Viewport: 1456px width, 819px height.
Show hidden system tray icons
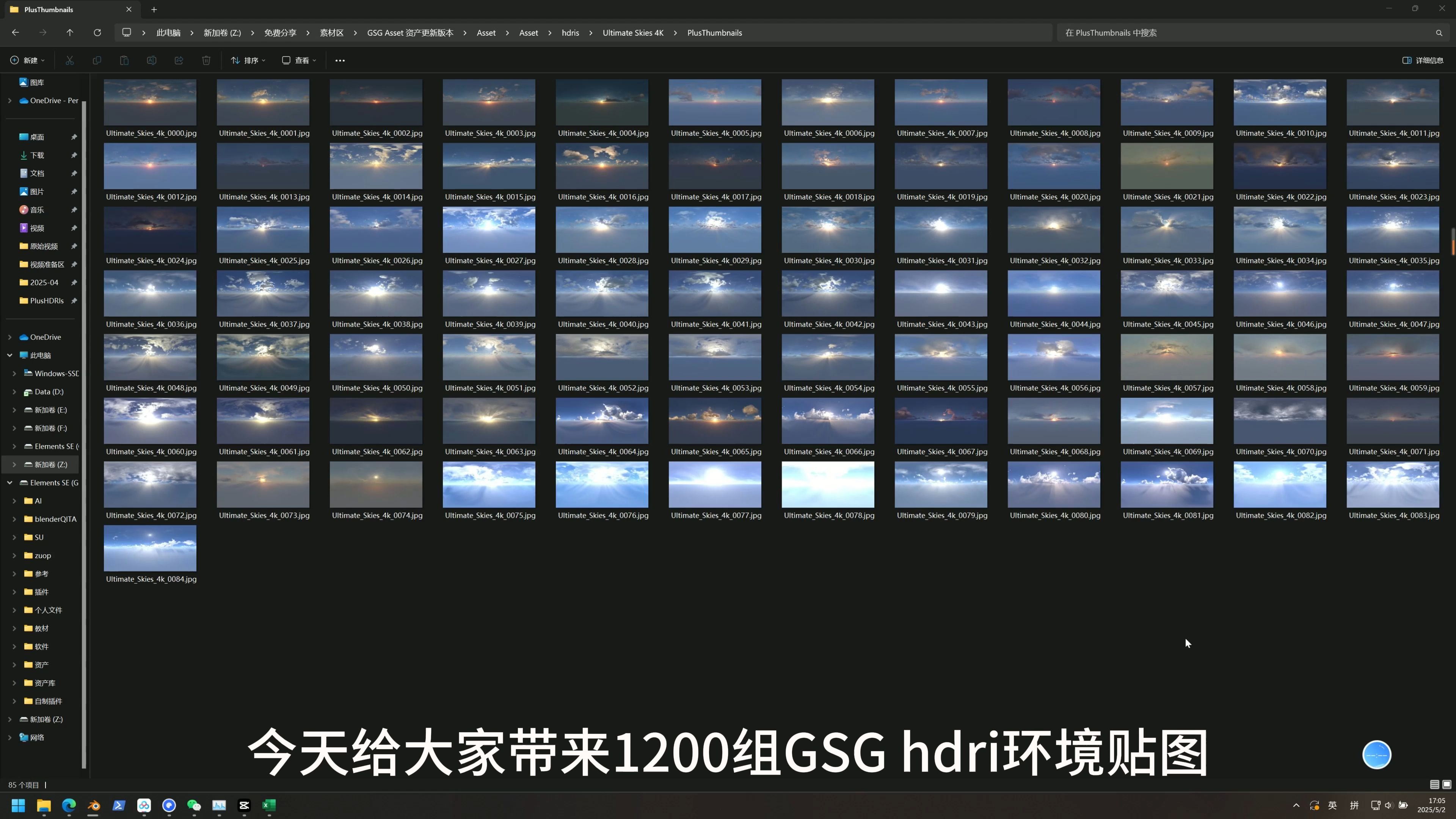[x=1296, y=805]
